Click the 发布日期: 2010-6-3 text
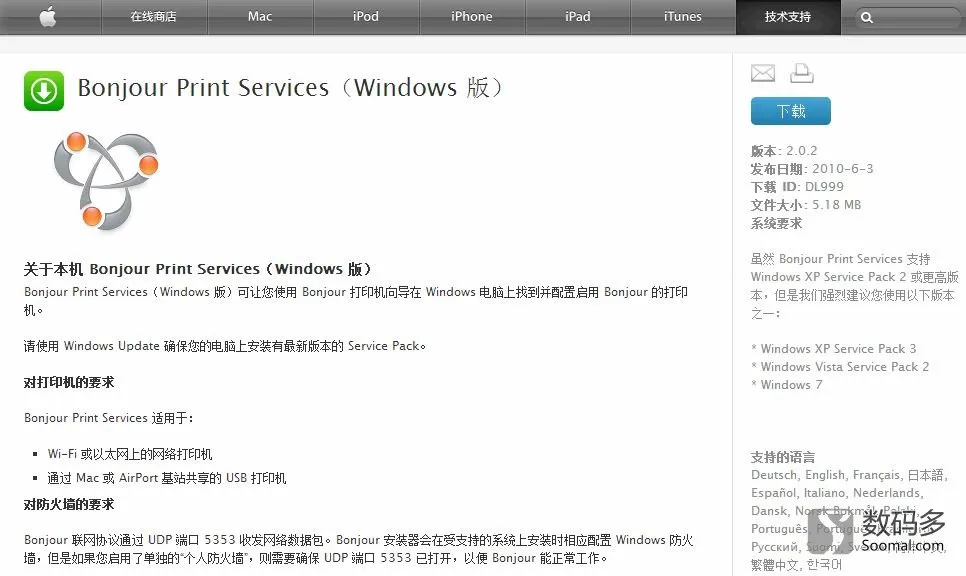The image size is (966, 576). (x=811, y=169)
